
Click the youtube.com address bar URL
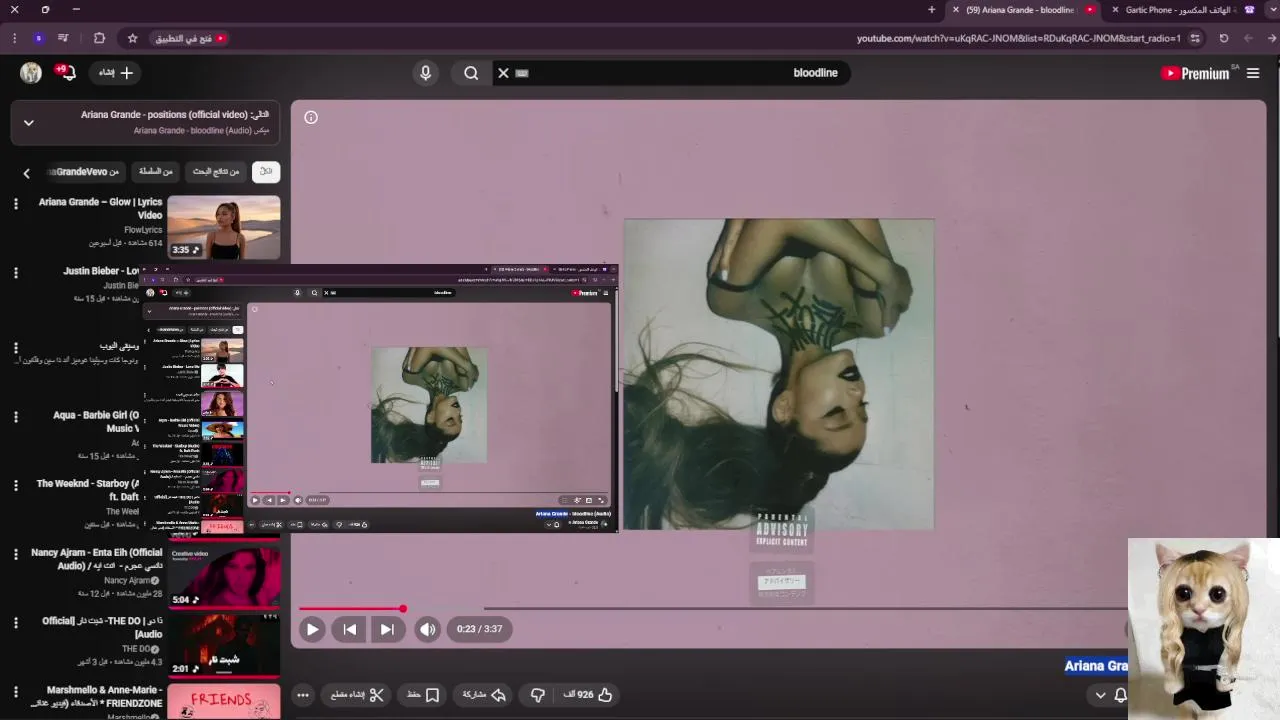tap(1018, 38)
